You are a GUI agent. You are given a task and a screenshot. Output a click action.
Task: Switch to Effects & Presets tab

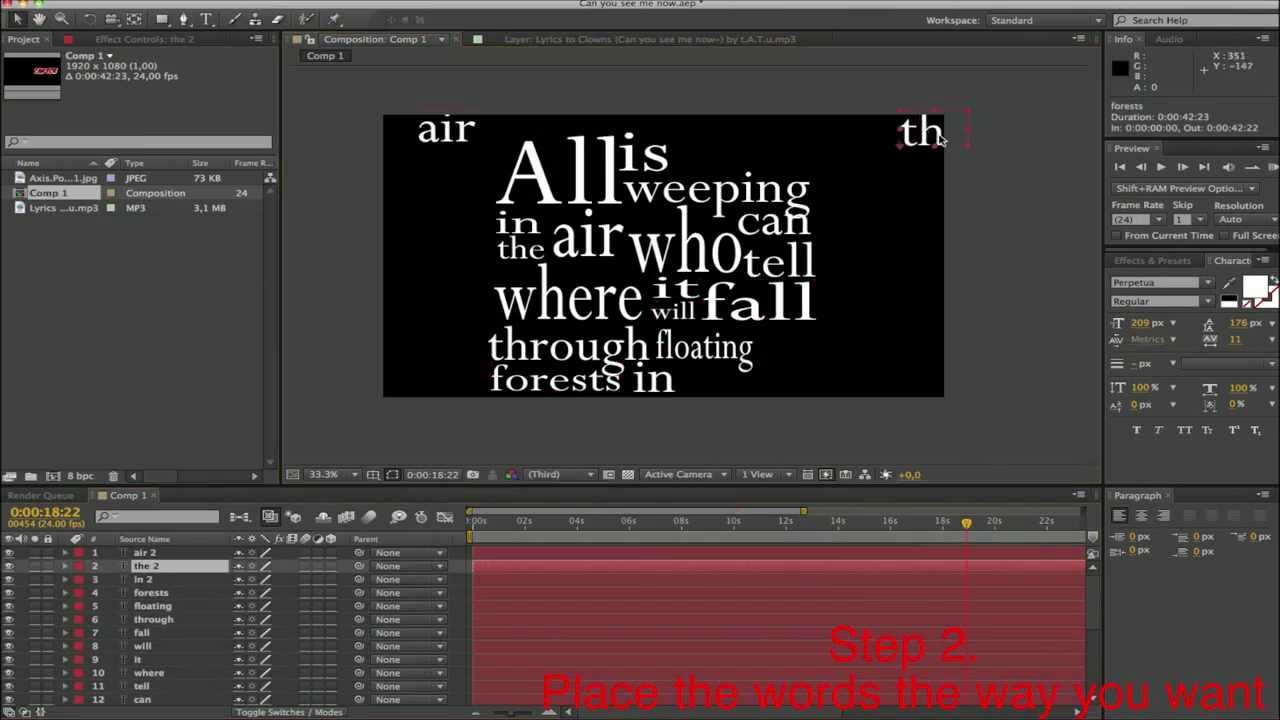click(1153, 261)
